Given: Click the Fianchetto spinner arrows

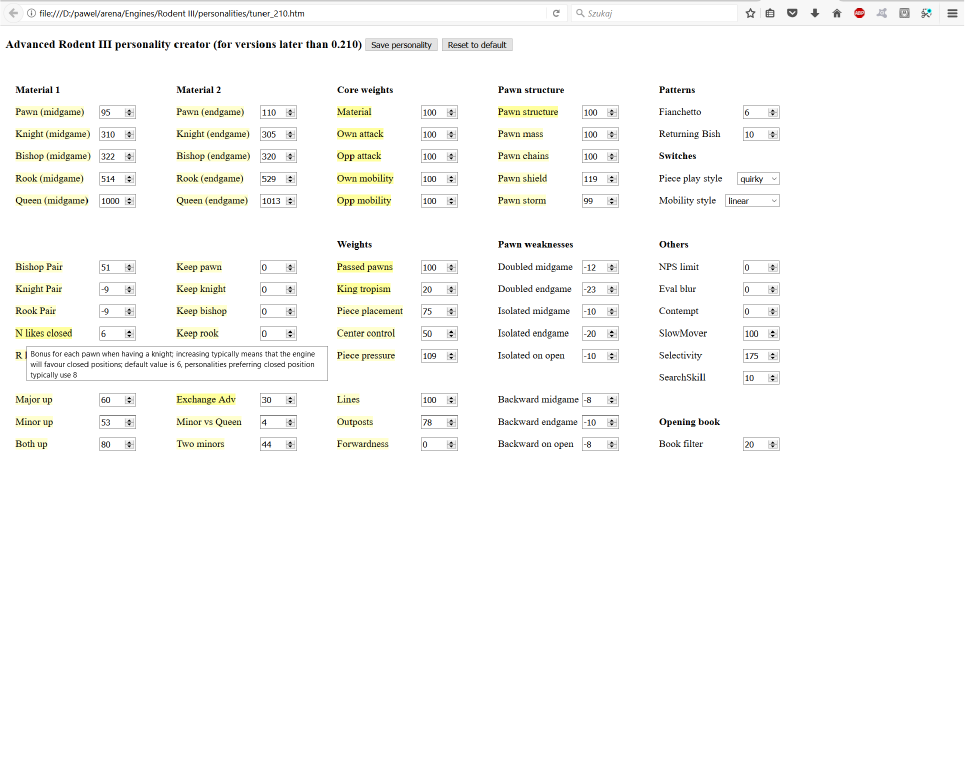Looking at the screenshot, I should [773, 112].
